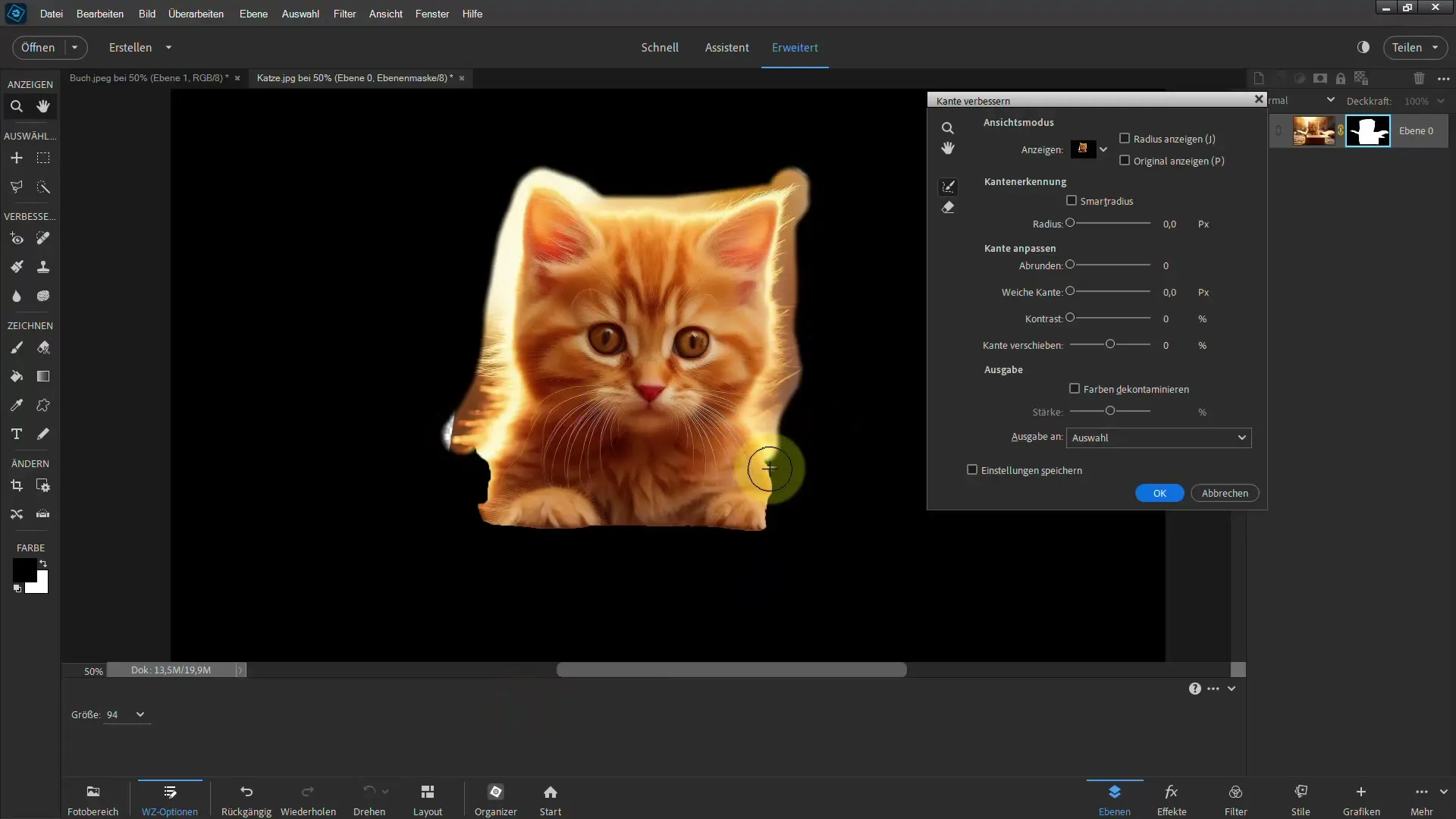
Task: Check Einstellungen speichern
Action: (972, 470)
